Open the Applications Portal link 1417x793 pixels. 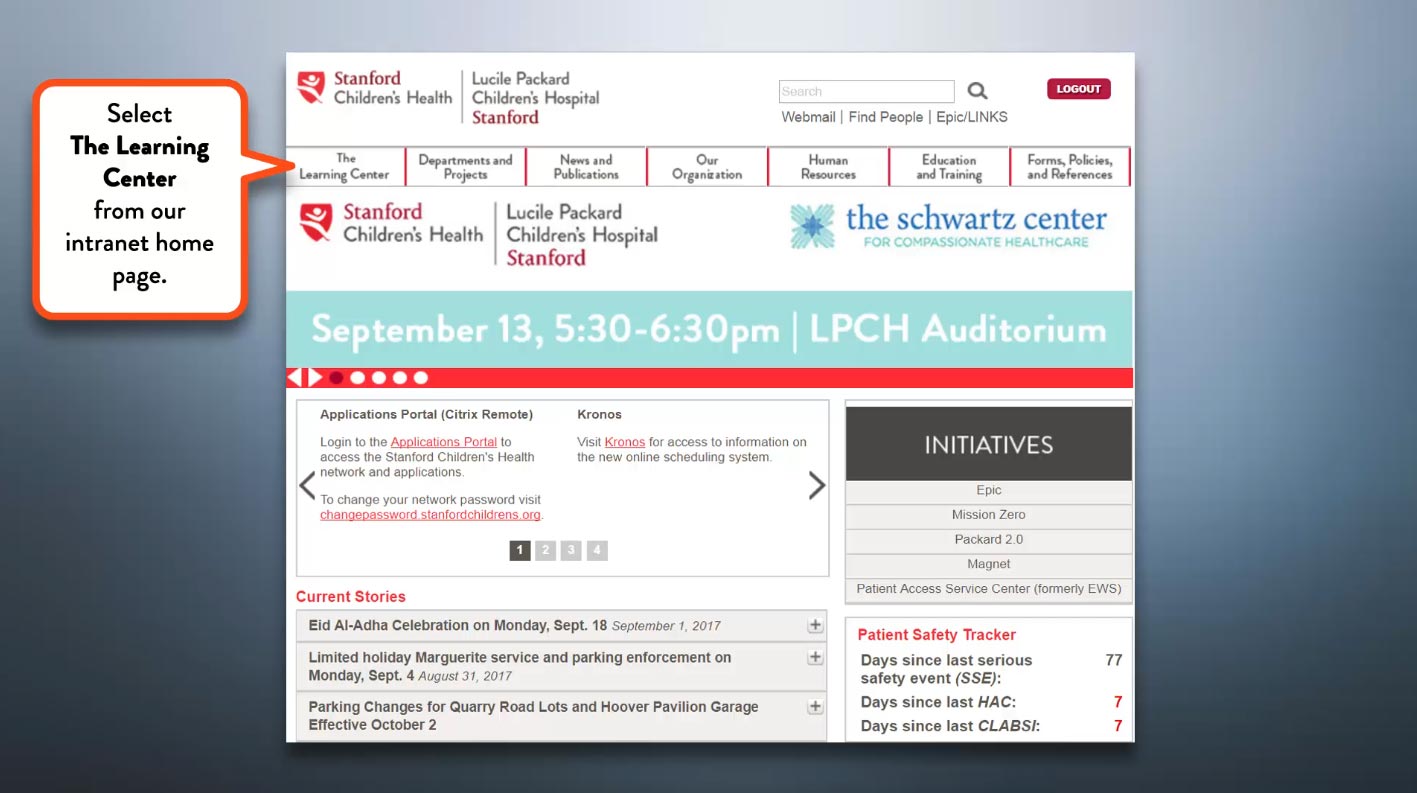tap(444, 442)
